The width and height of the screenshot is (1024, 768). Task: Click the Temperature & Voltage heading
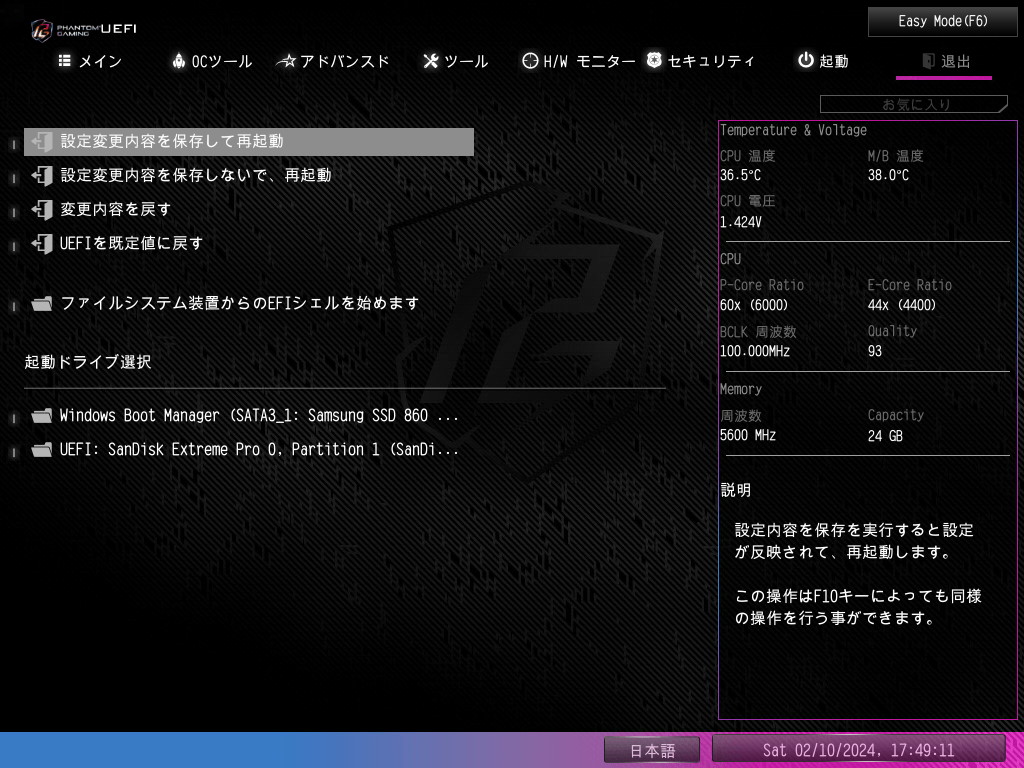[793, 130]
